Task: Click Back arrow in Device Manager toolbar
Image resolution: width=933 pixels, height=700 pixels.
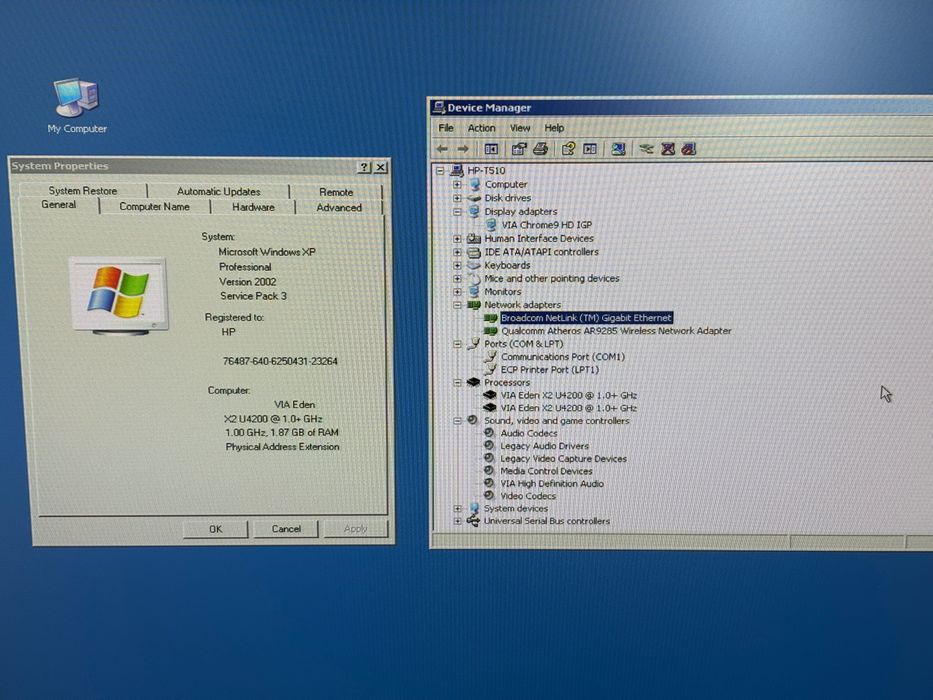Action: tap(442, 149)
